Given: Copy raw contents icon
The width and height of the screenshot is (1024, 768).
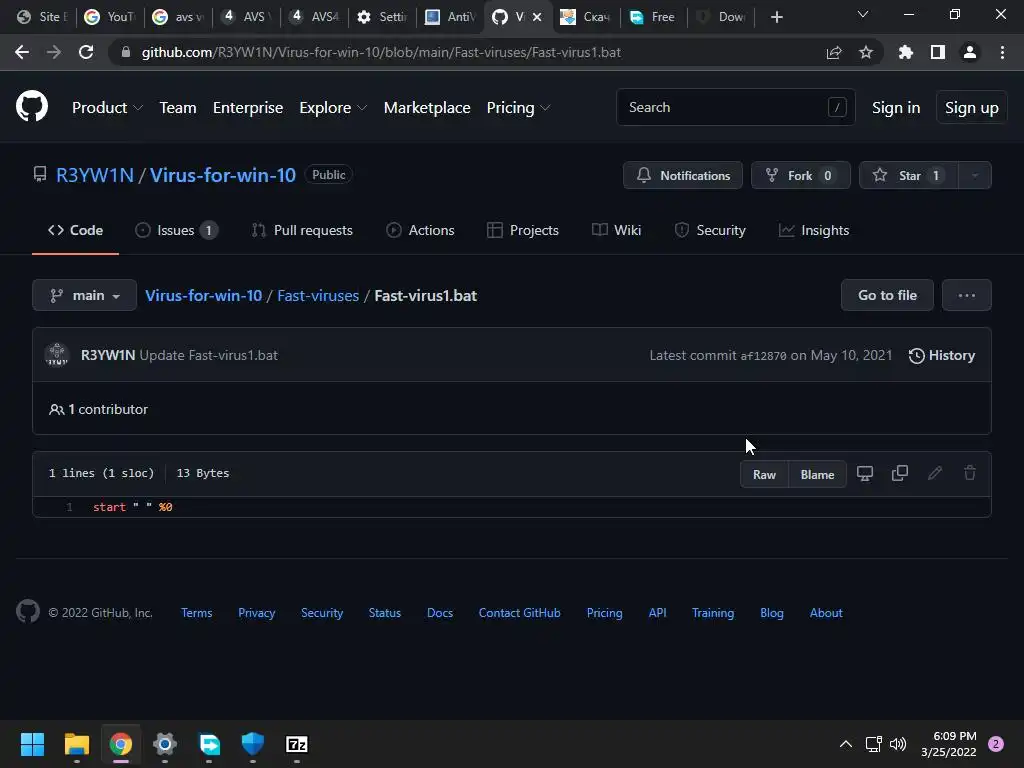Looking at the screenshot, I should pyautogui.click(x=900, y=473).
